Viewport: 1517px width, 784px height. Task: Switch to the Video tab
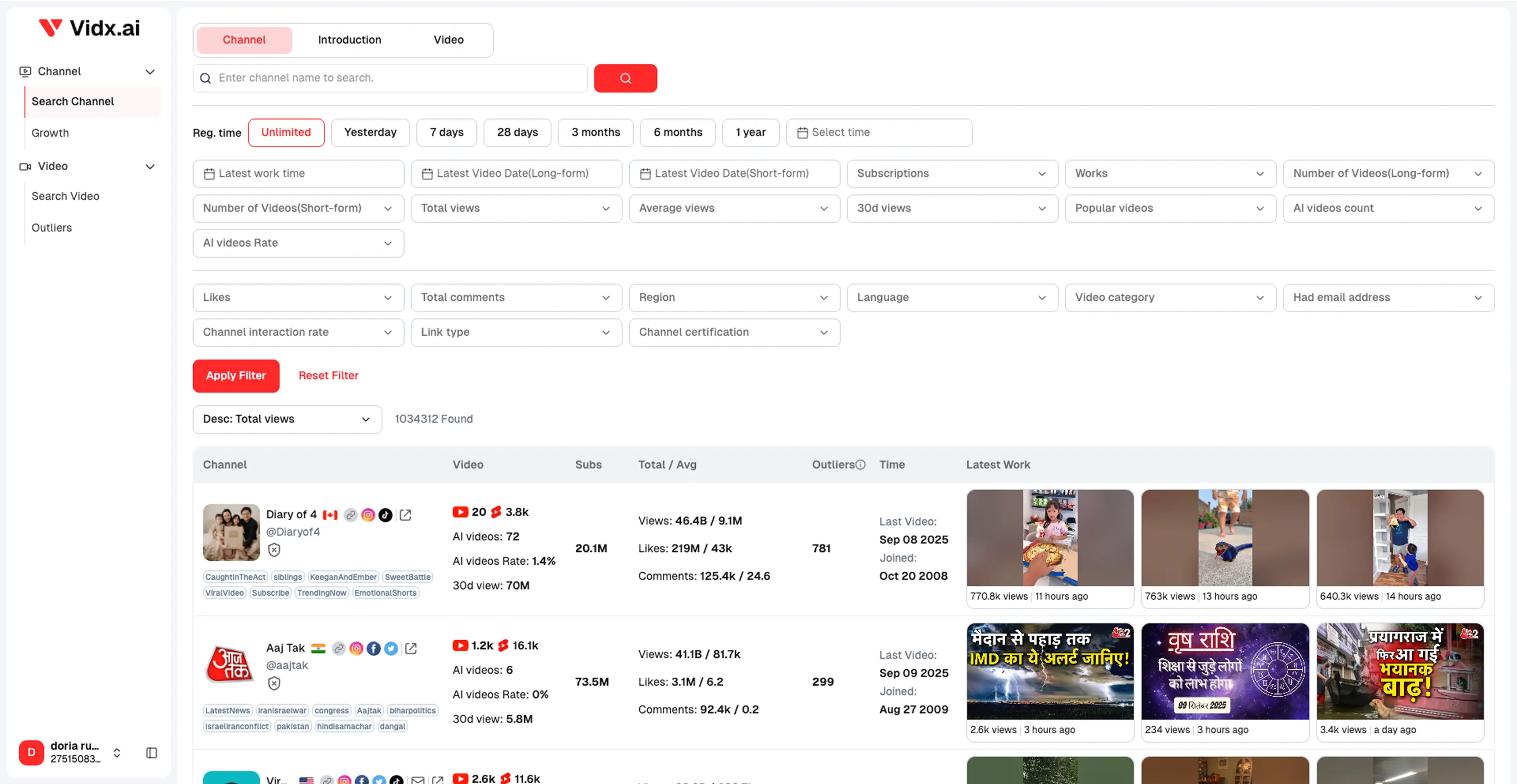pos(448,39)
